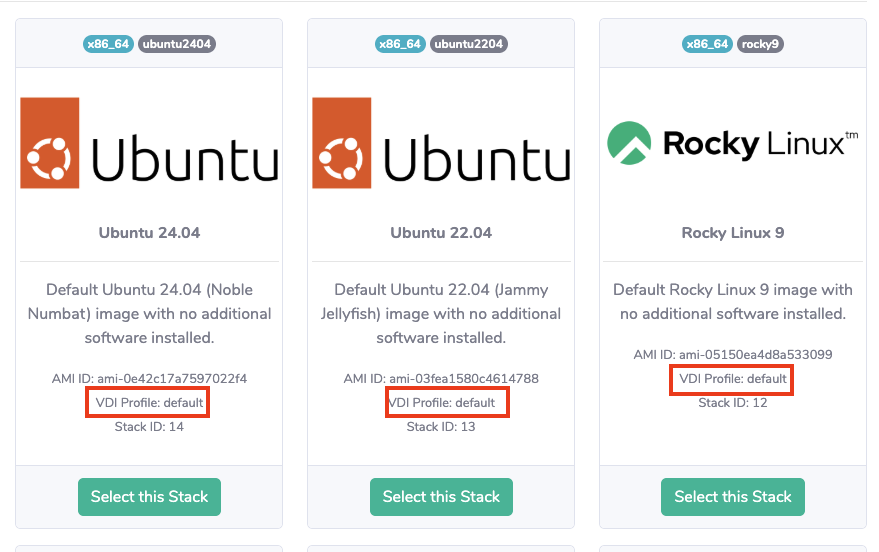Viewport: 879px width, 552px height.
Task: Select this Stack for Ubuntu 24.04
Action: (149, 497)
